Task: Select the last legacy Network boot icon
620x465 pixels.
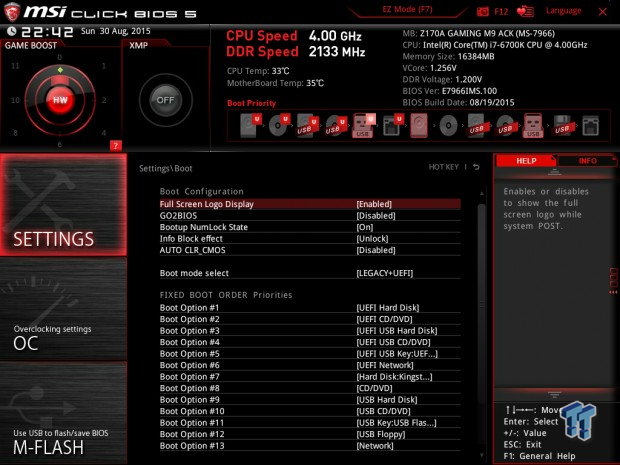Action: coord(590,126)
